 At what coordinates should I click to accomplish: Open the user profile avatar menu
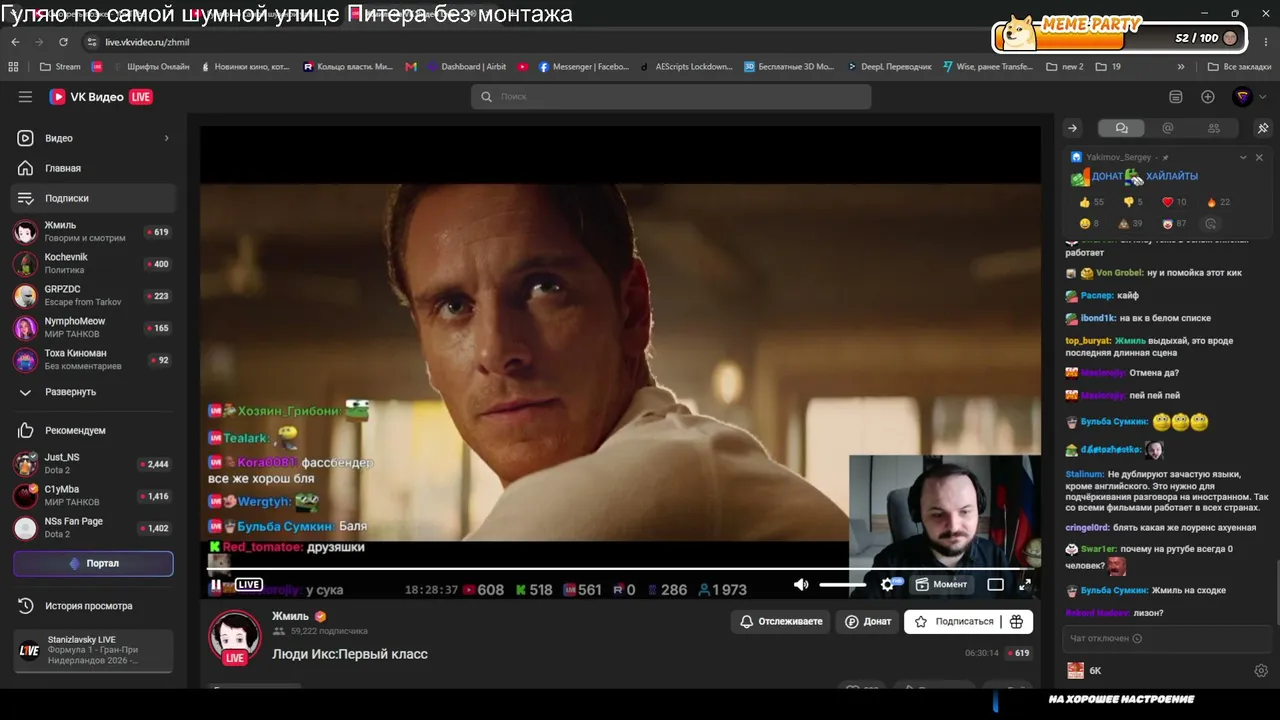pyautogui.click(x=1243, y=97)
